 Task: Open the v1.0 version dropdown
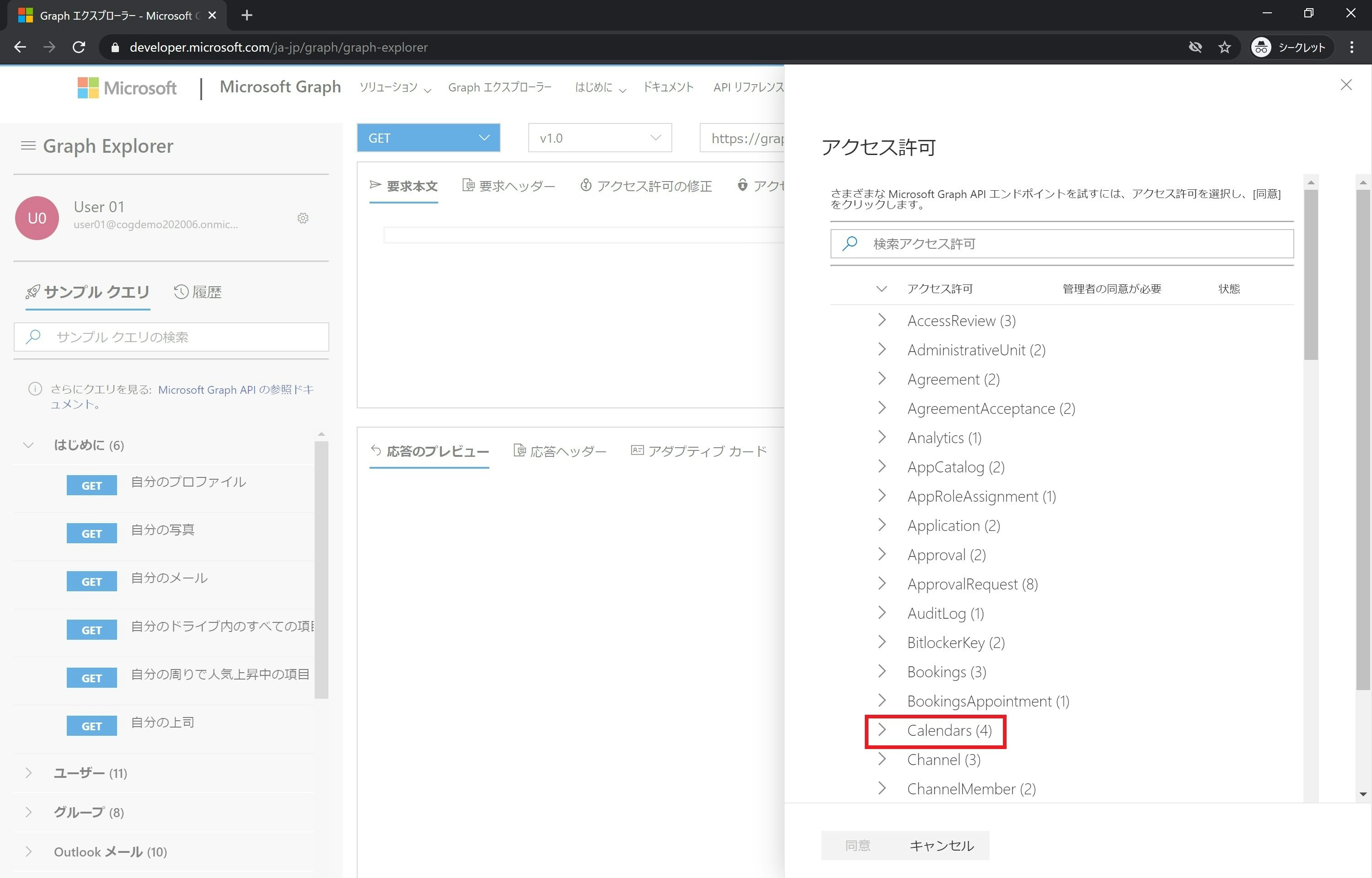[600, 138]
